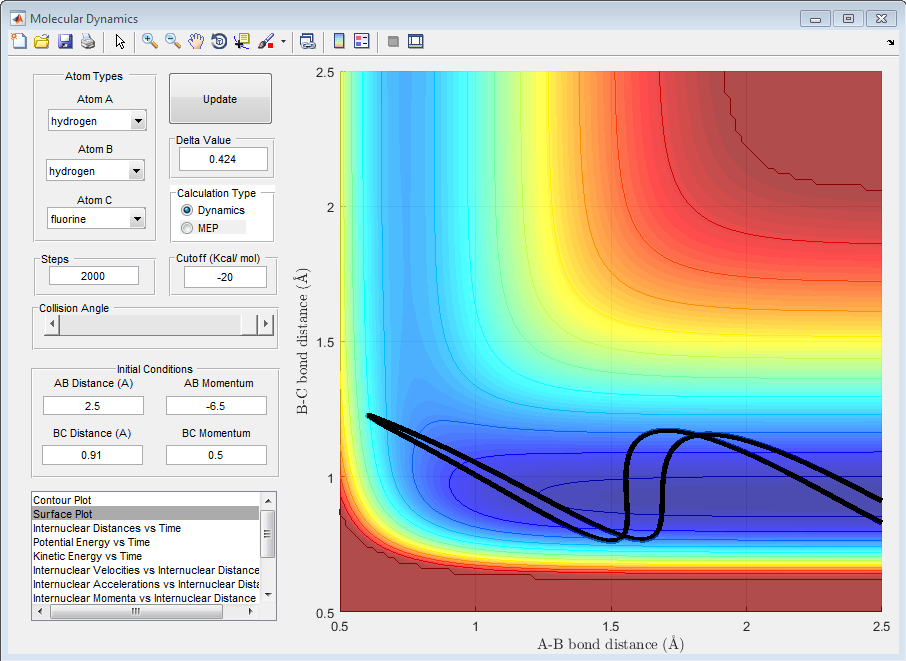Enable the Rotate 3D tool
Viewport: 906px width, 661px height.
(x=219, y=41)
